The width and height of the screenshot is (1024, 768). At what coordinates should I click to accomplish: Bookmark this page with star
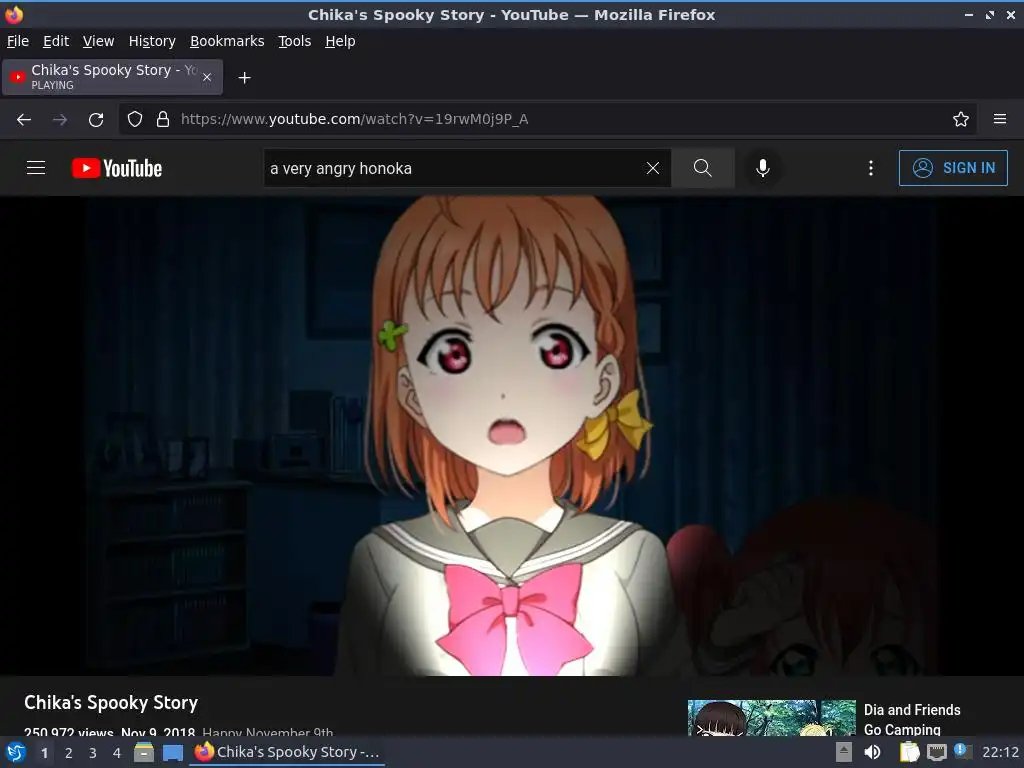pos(960,120)
